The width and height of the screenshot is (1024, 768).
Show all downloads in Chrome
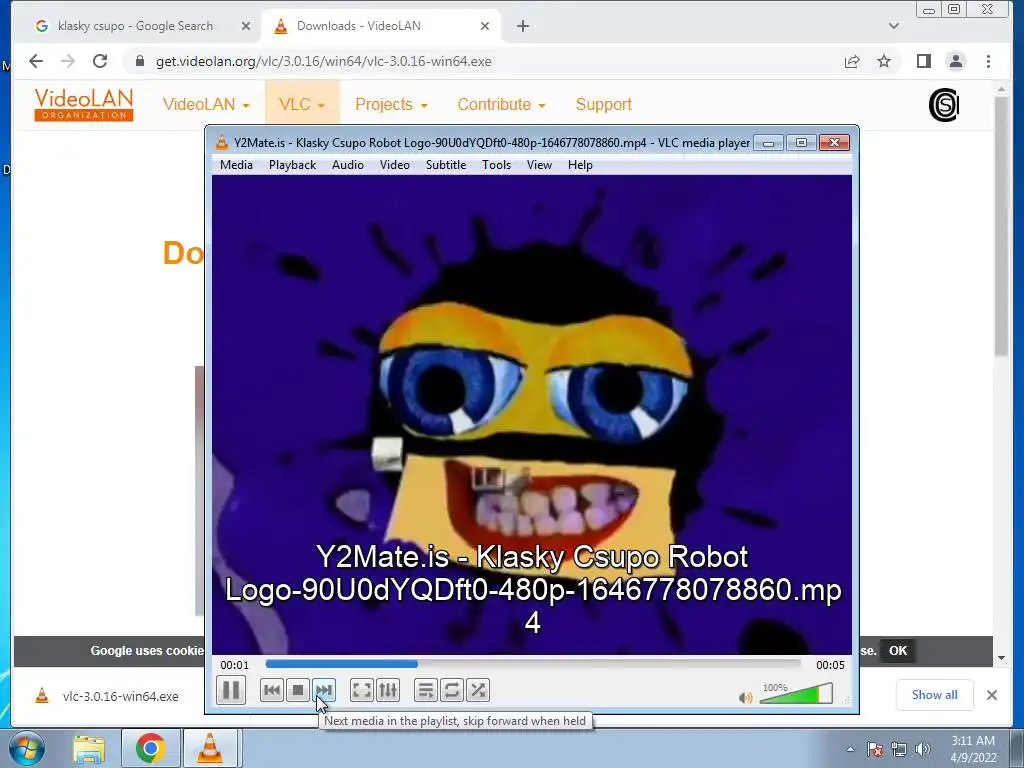coord(935,695)
